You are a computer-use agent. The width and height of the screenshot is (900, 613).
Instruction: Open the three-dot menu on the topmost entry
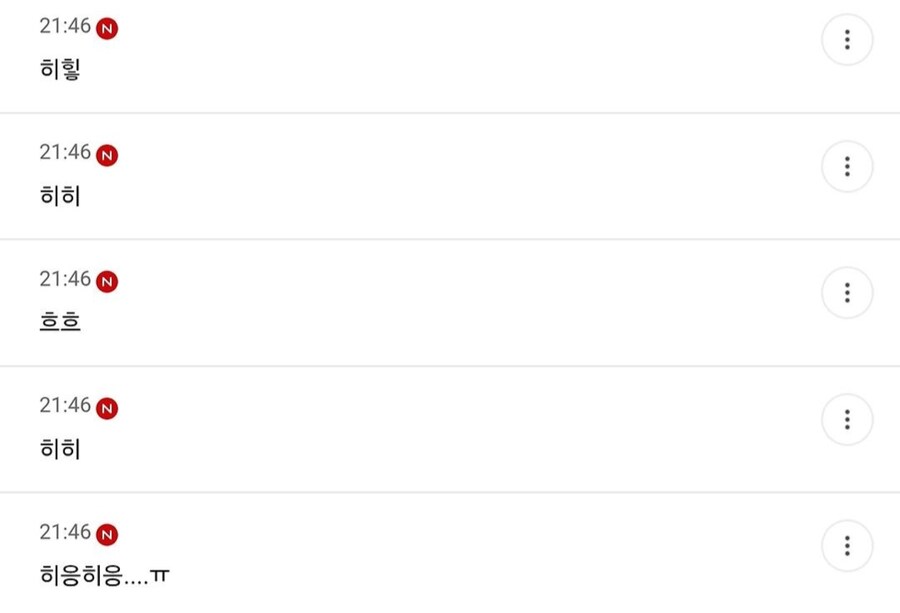click(x=847, y=40)
